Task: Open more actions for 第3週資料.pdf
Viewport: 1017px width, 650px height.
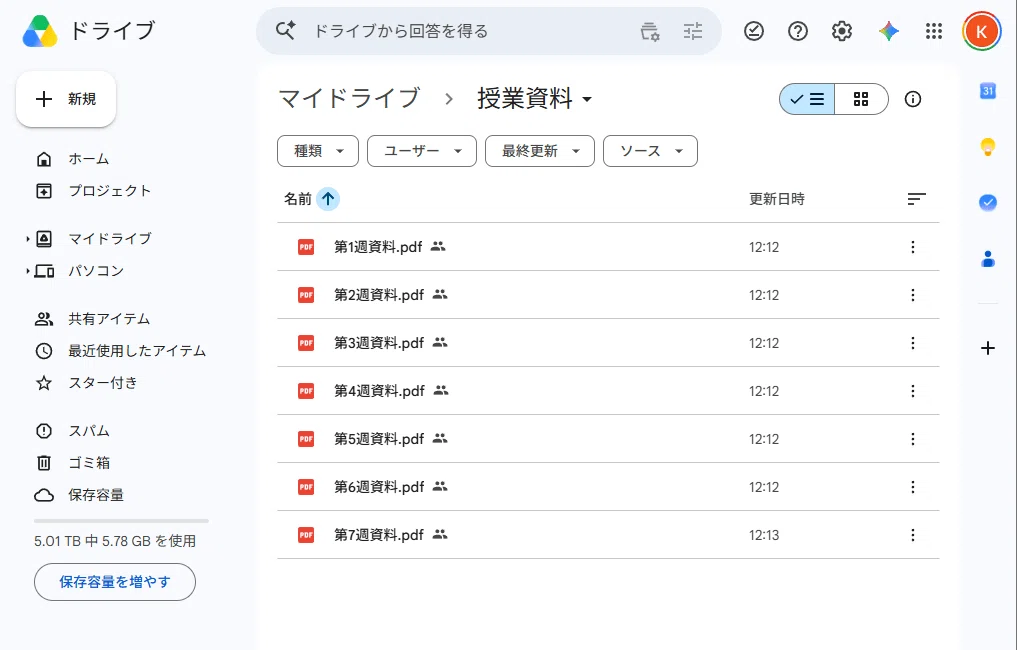Action: (913, 343)
